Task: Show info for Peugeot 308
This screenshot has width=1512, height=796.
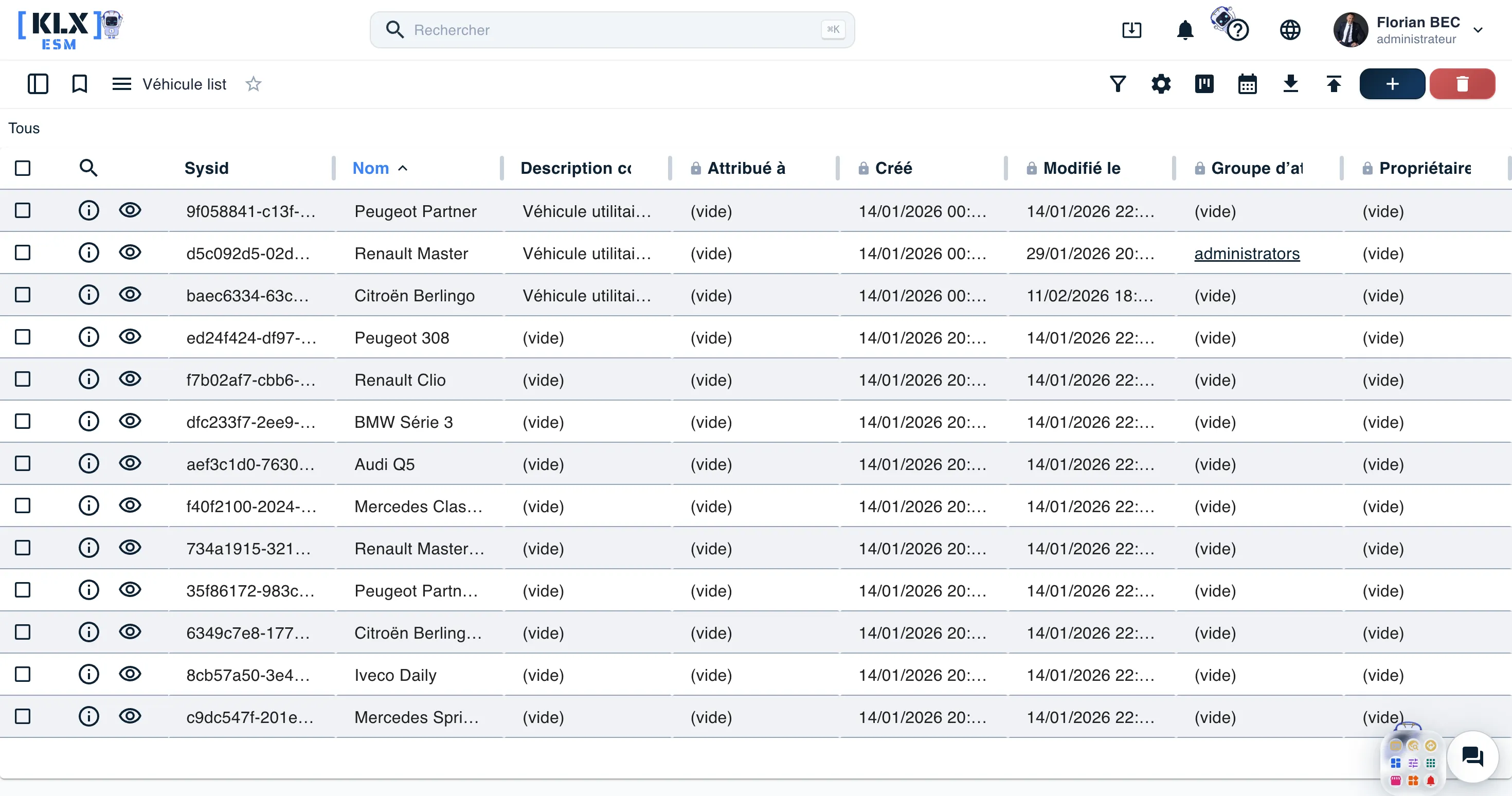Action: 88,337
